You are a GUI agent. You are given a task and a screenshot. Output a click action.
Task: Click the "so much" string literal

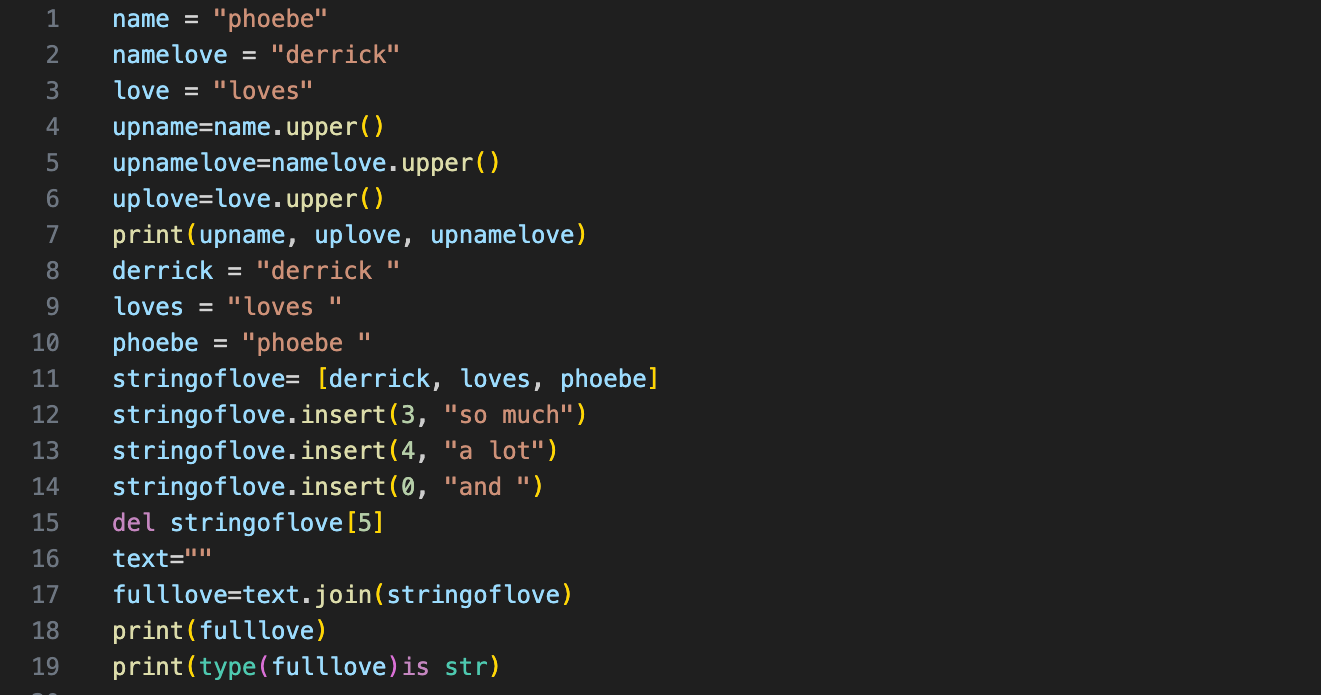pos(516,414)
